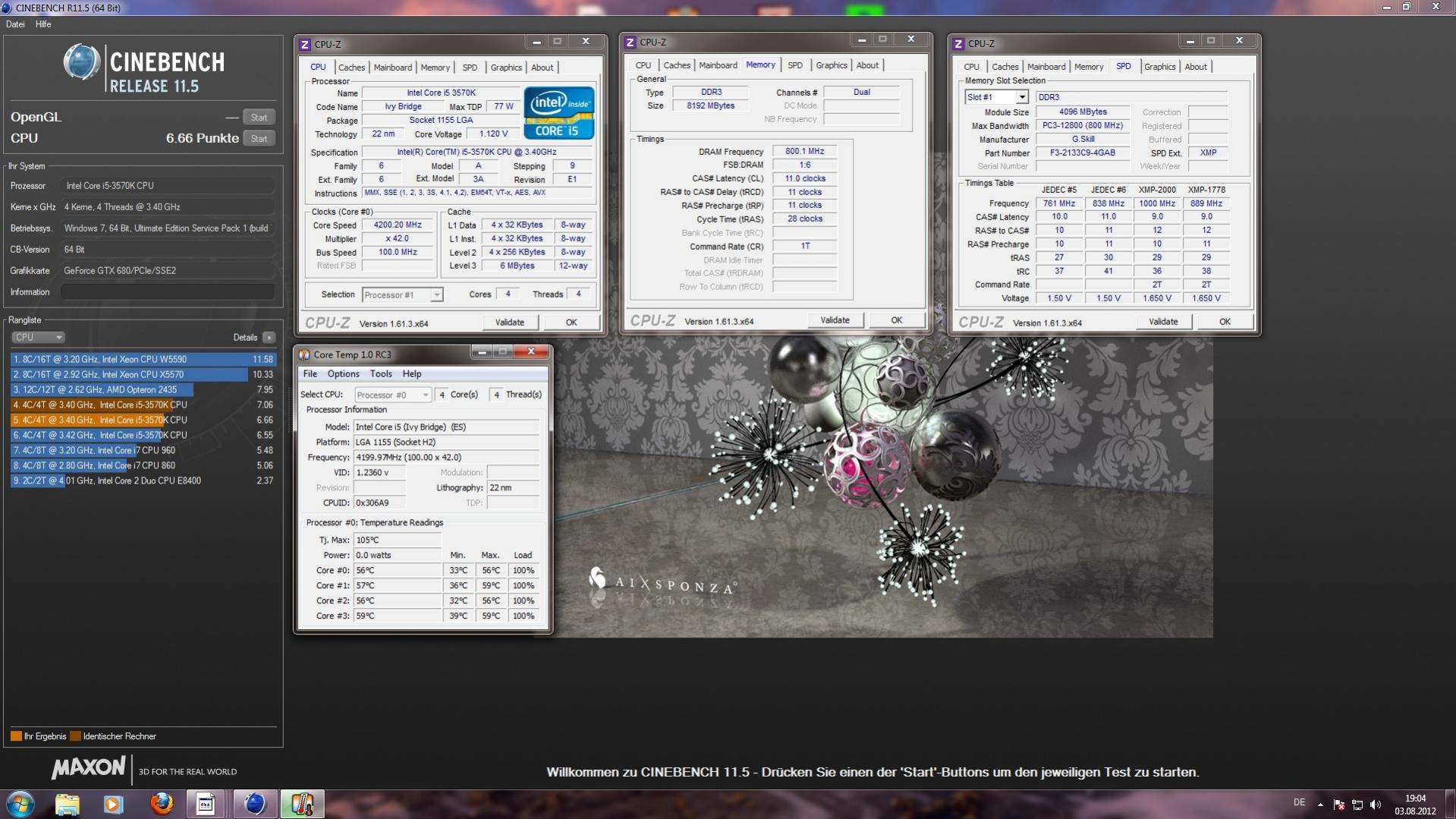This screenshot has height=819, width=1456.
Task: Start the CPU benchmark in Cinebench
Action: tap(259, 138)
